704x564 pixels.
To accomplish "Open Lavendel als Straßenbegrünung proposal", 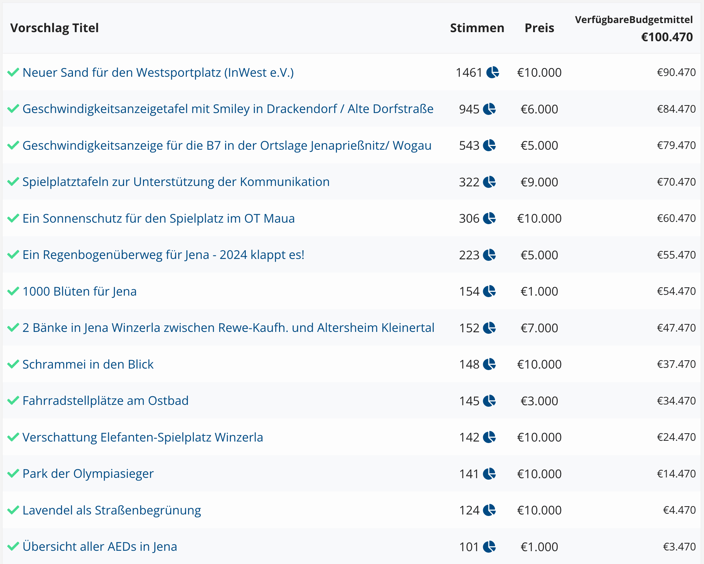I will (112, 511).
